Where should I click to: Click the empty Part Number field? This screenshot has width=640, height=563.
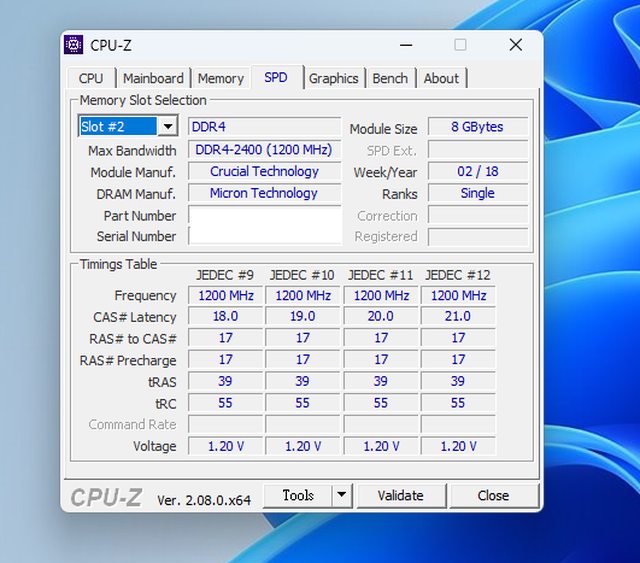265,216
